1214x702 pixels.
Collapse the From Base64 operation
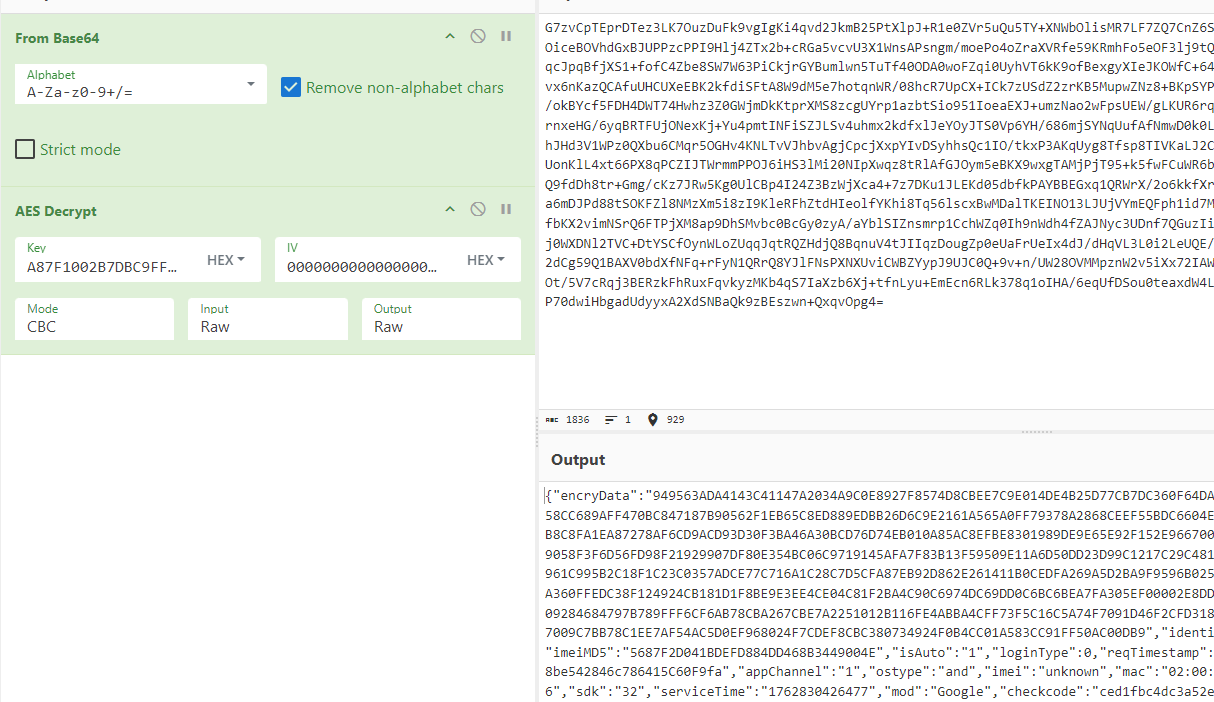450,37
